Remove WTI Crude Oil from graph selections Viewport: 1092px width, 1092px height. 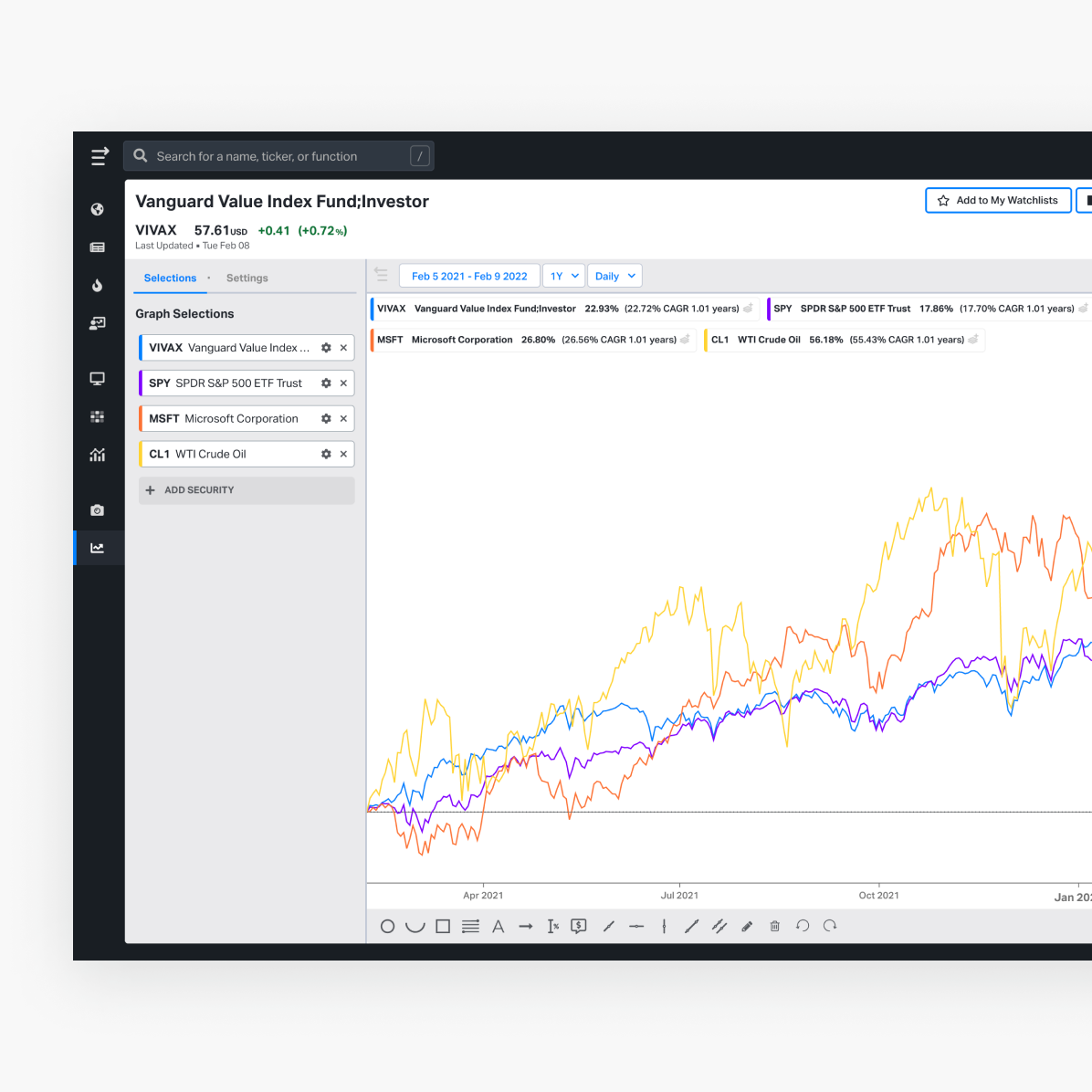[343, 454]
